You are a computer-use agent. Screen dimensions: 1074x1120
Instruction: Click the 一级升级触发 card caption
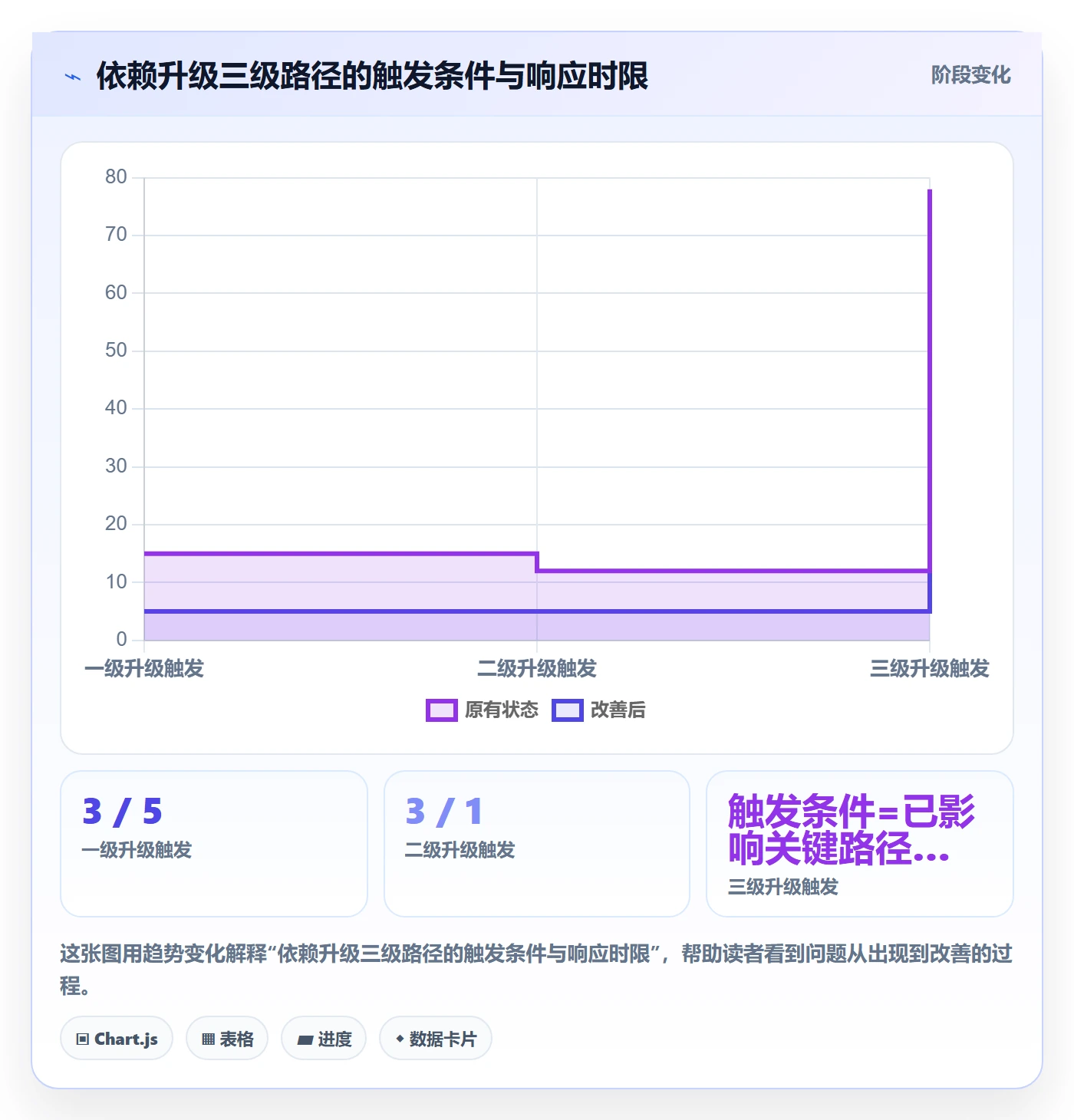(137, 850)
